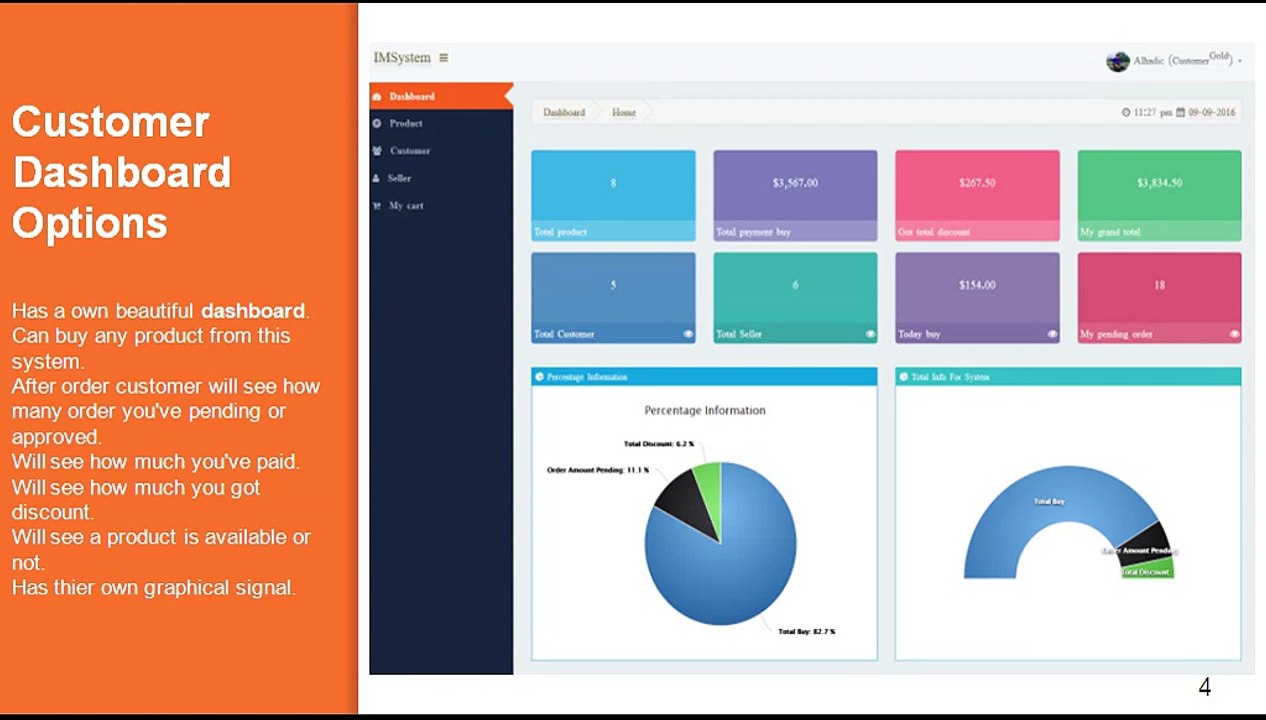Open the Total payment buy card

pos(795,196)
